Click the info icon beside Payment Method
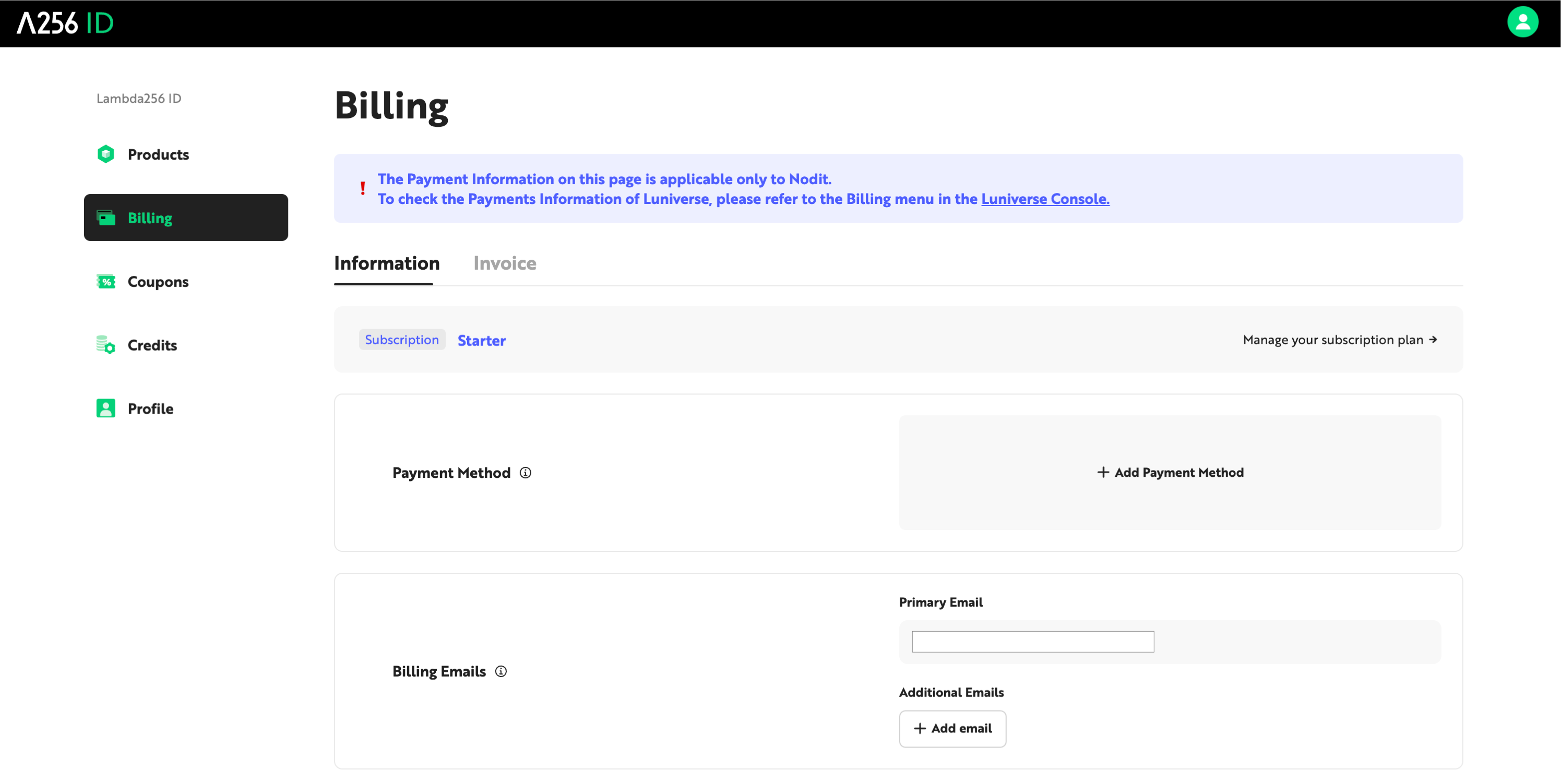 tap(526, 473)
